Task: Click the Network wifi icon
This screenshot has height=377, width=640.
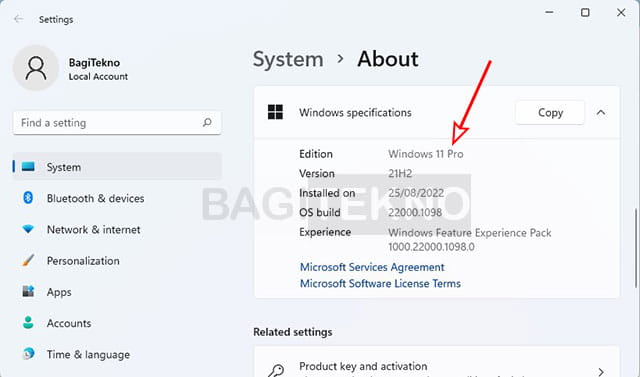Action: [x=28, y=229]
